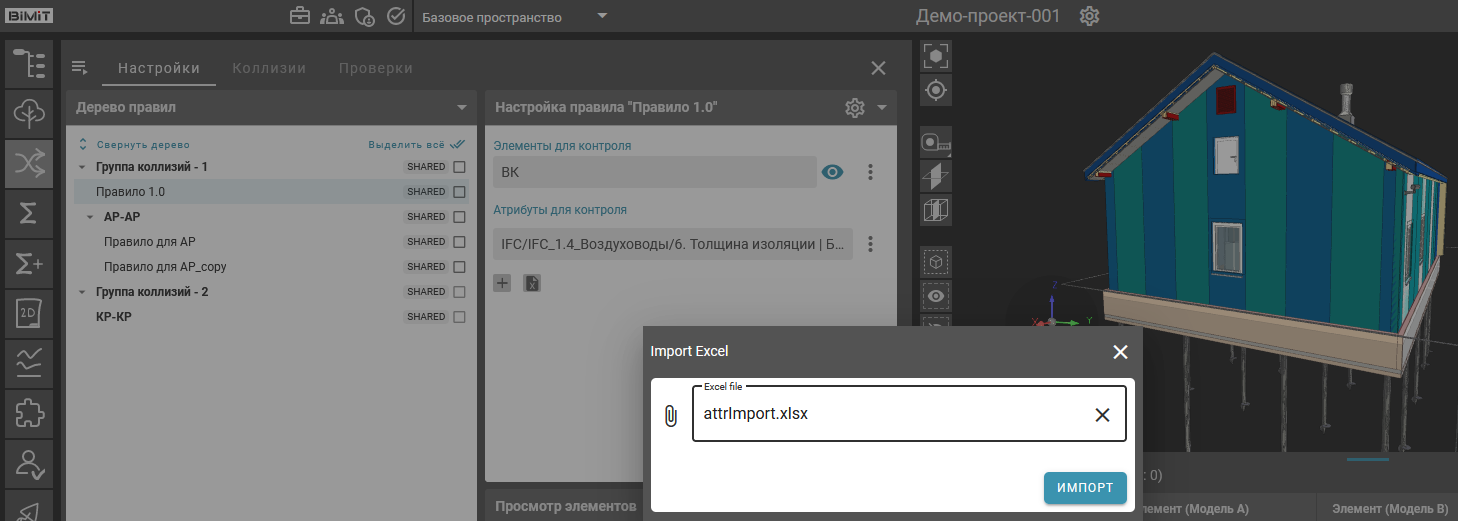This screenshot has height=521, width=1458.
Task: Click the fit-to-view frame icon
Action: tap(936, 55)
